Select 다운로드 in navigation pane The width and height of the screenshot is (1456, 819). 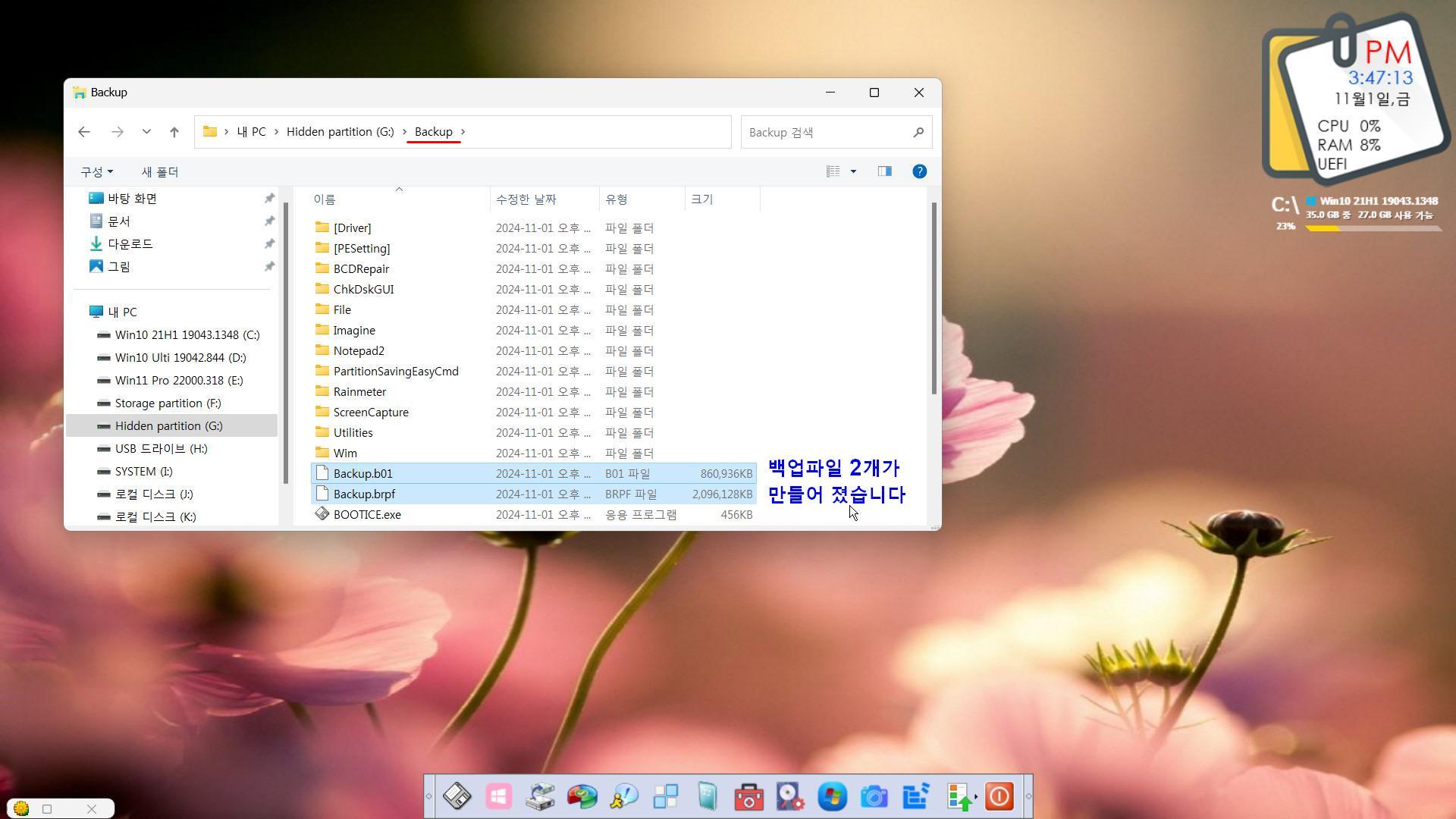(x=130, y=244)
